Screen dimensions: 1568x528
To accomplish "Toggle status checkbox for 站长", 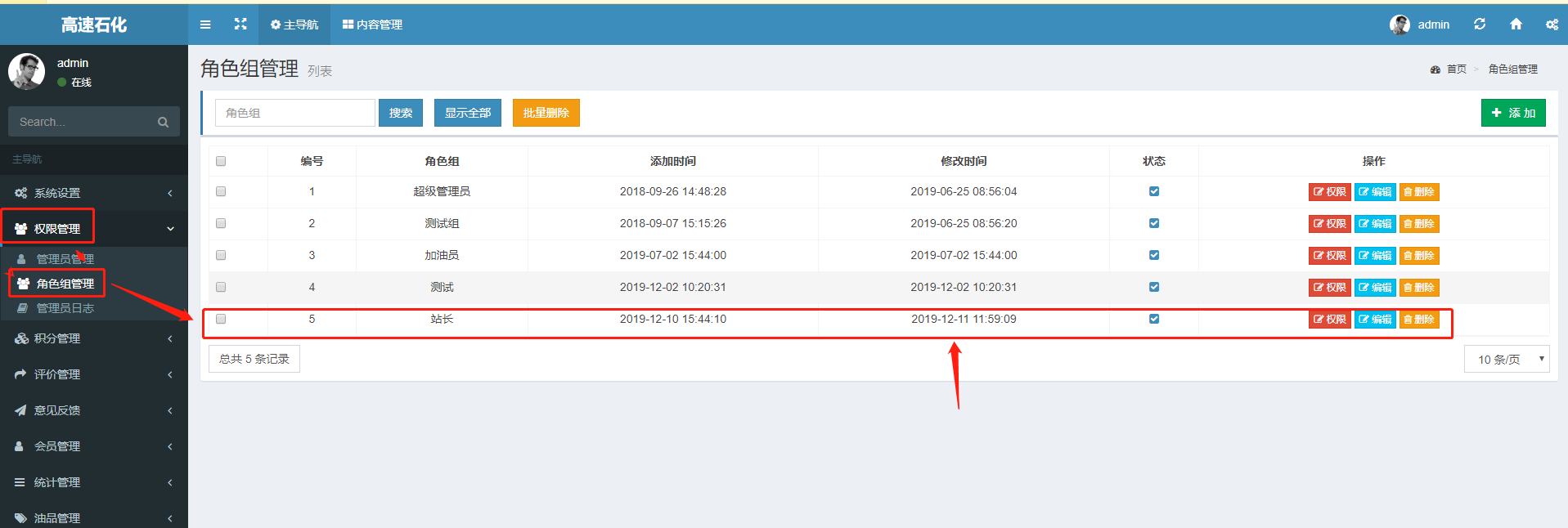I will (x=1154, y=319).
